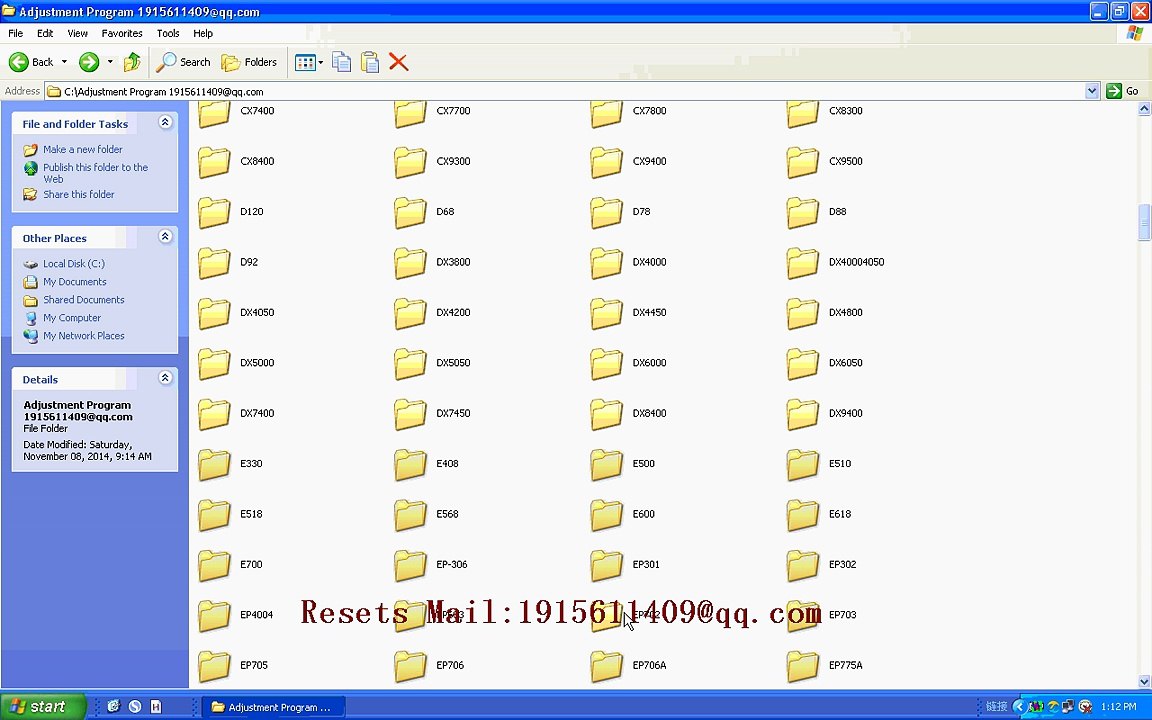Click the taskbar clock showing 1:12 PM

1118,707
